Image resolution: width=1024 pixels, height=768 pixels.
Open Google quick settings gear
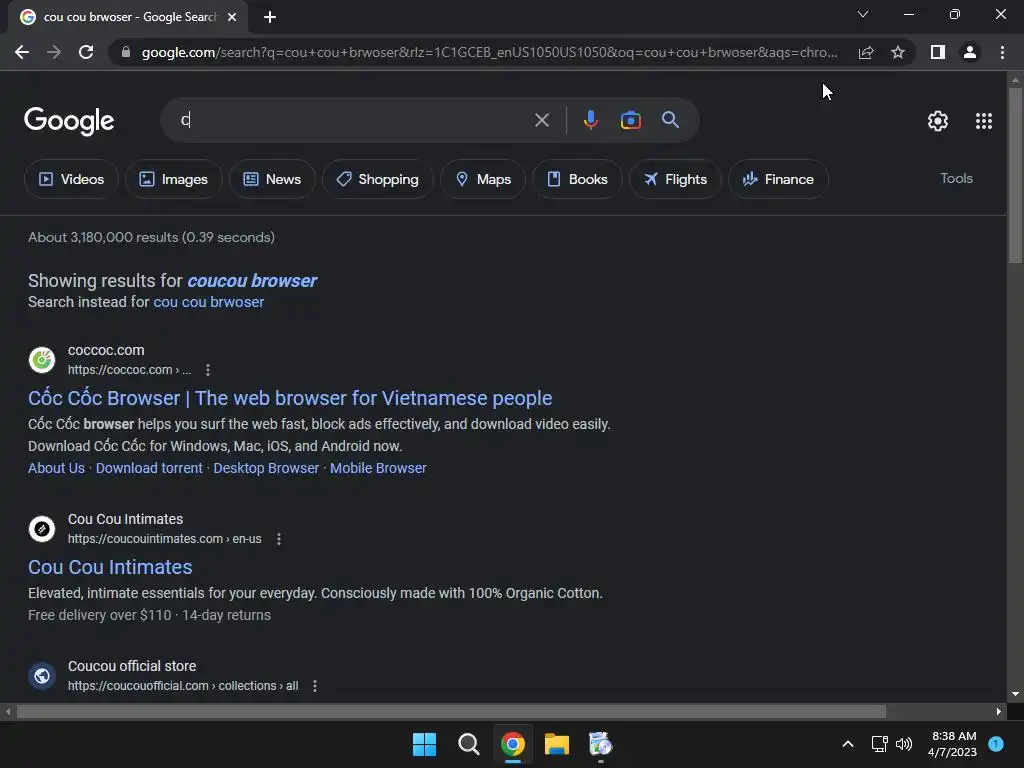938,121
